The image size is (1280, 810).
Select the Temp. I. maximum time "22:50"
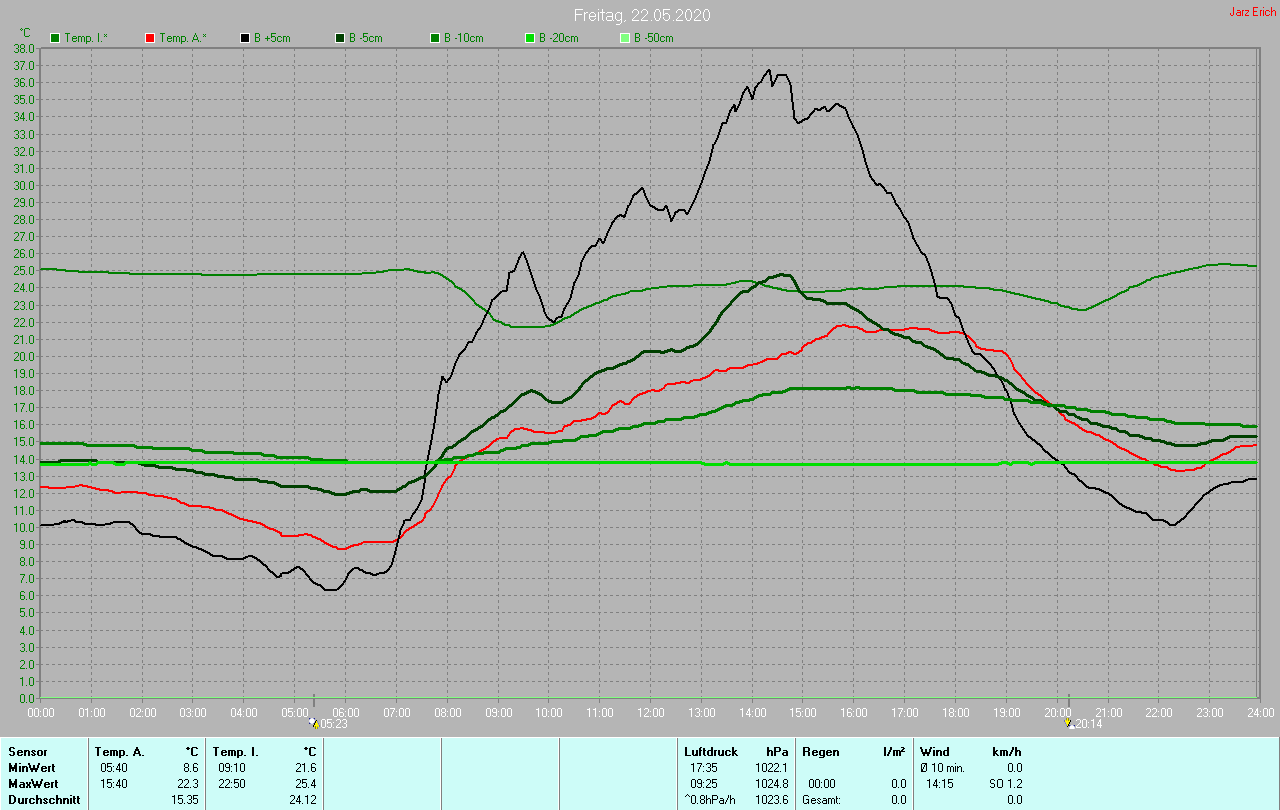[232, 784]
